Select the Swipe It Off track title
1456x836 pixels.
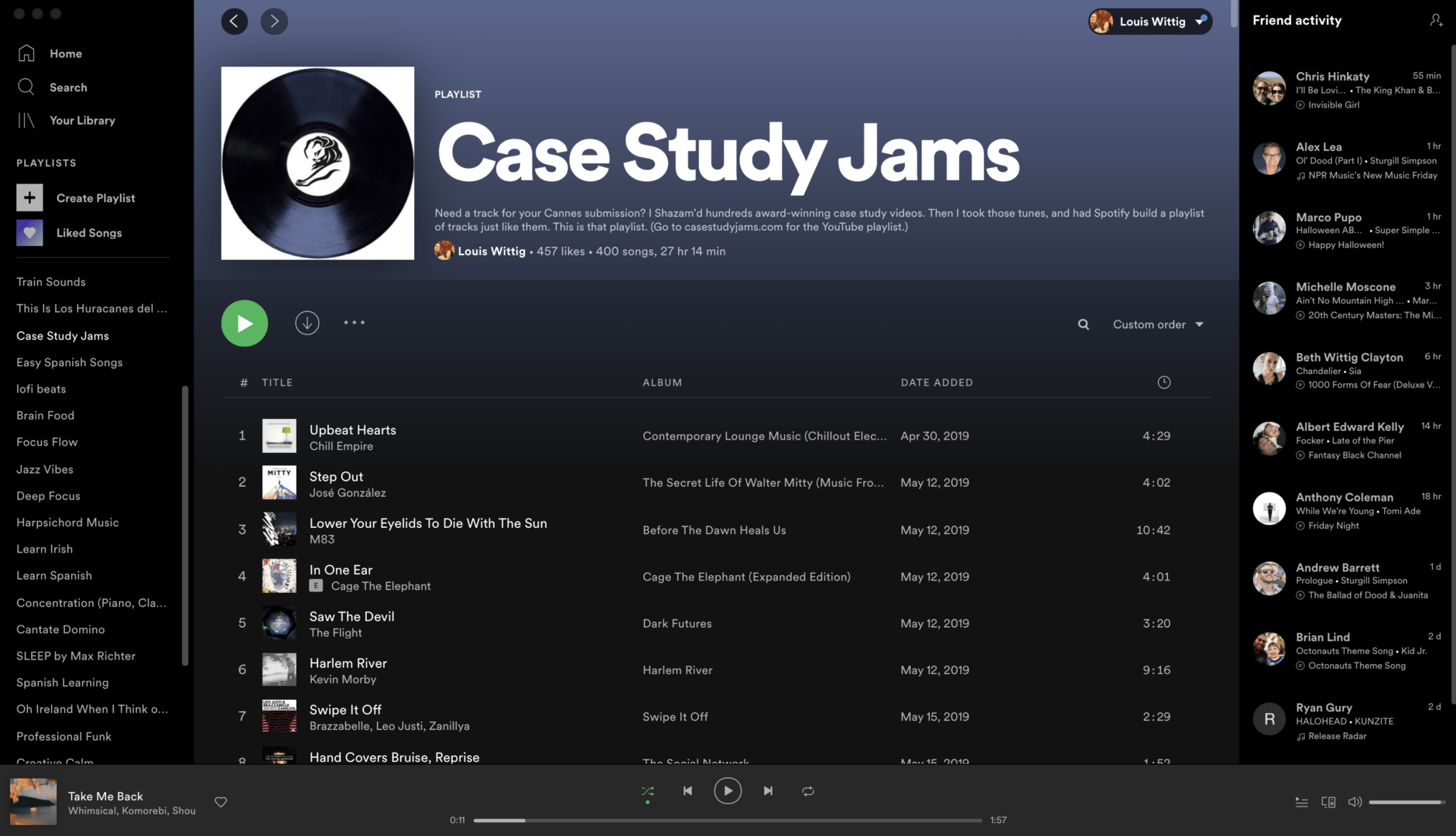pos(345,709)
